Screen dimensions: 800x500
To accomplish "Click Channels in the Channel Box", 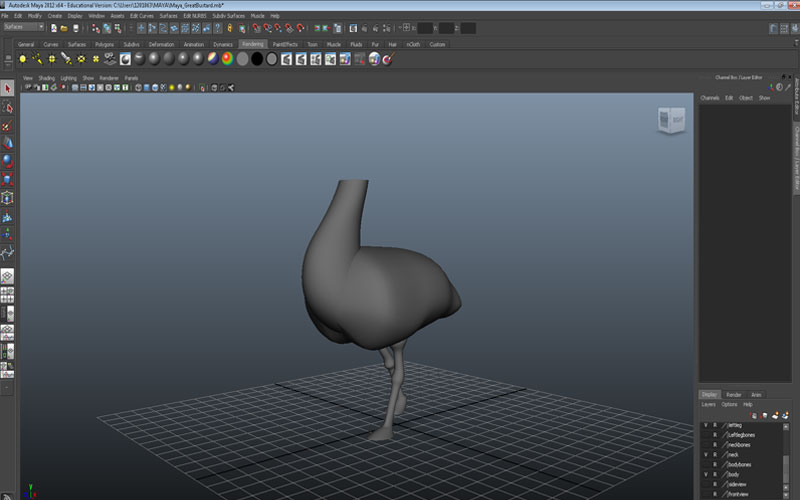I will [710, 98].
